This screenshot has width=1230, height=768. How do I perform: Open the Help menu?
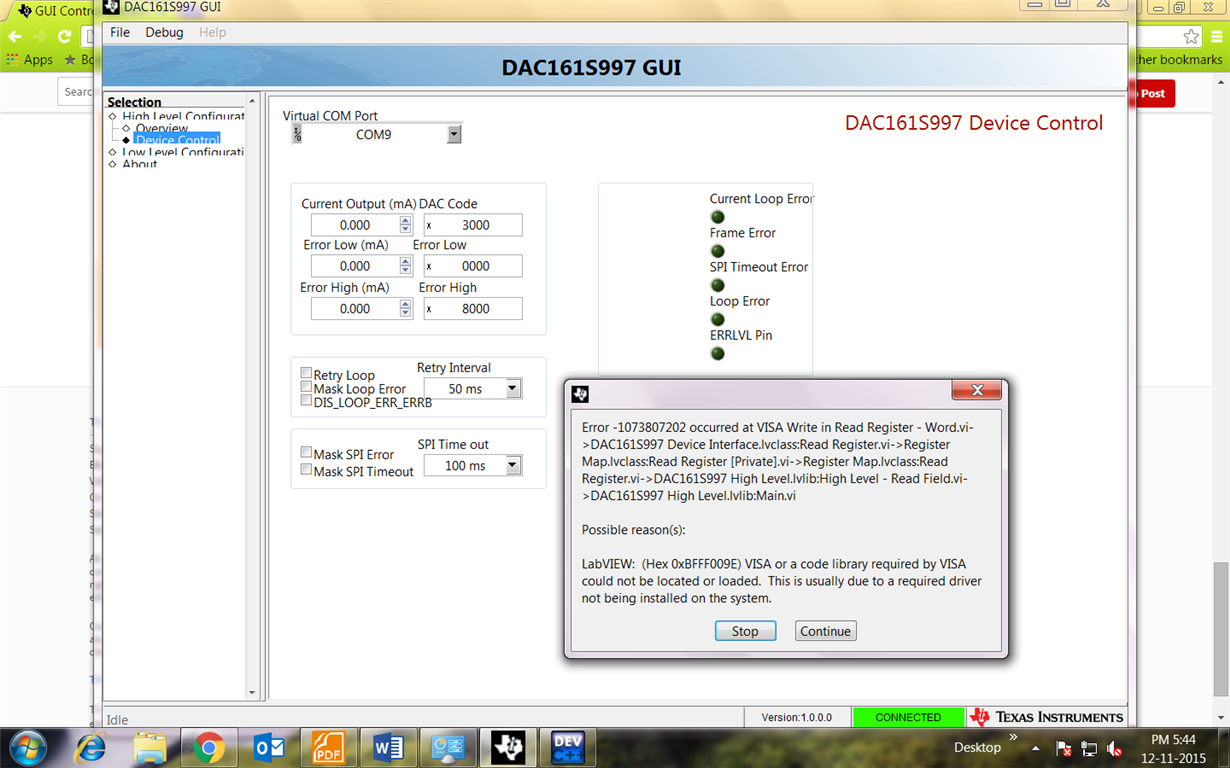pos(212,32)
